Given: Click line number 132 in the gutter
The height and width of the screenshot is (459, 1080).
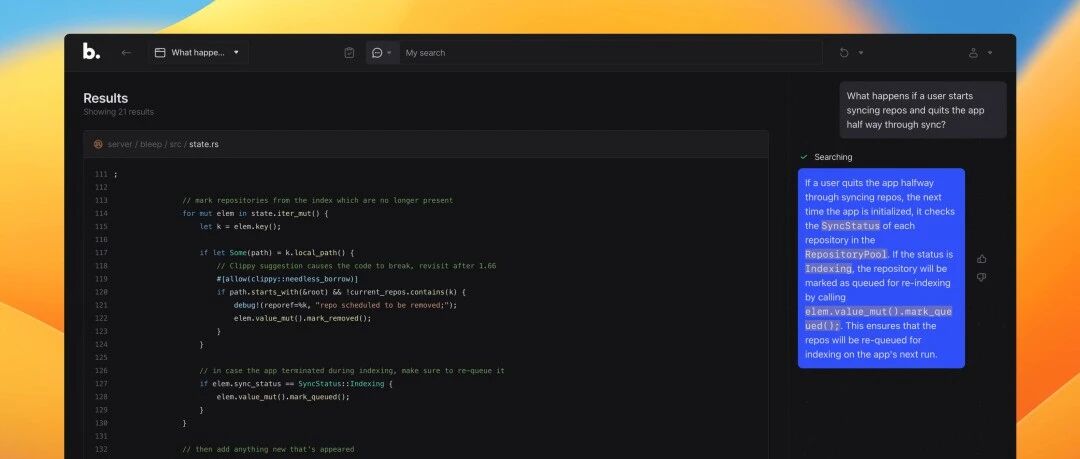Looking at the screenshot, I should tap(101, 449).
